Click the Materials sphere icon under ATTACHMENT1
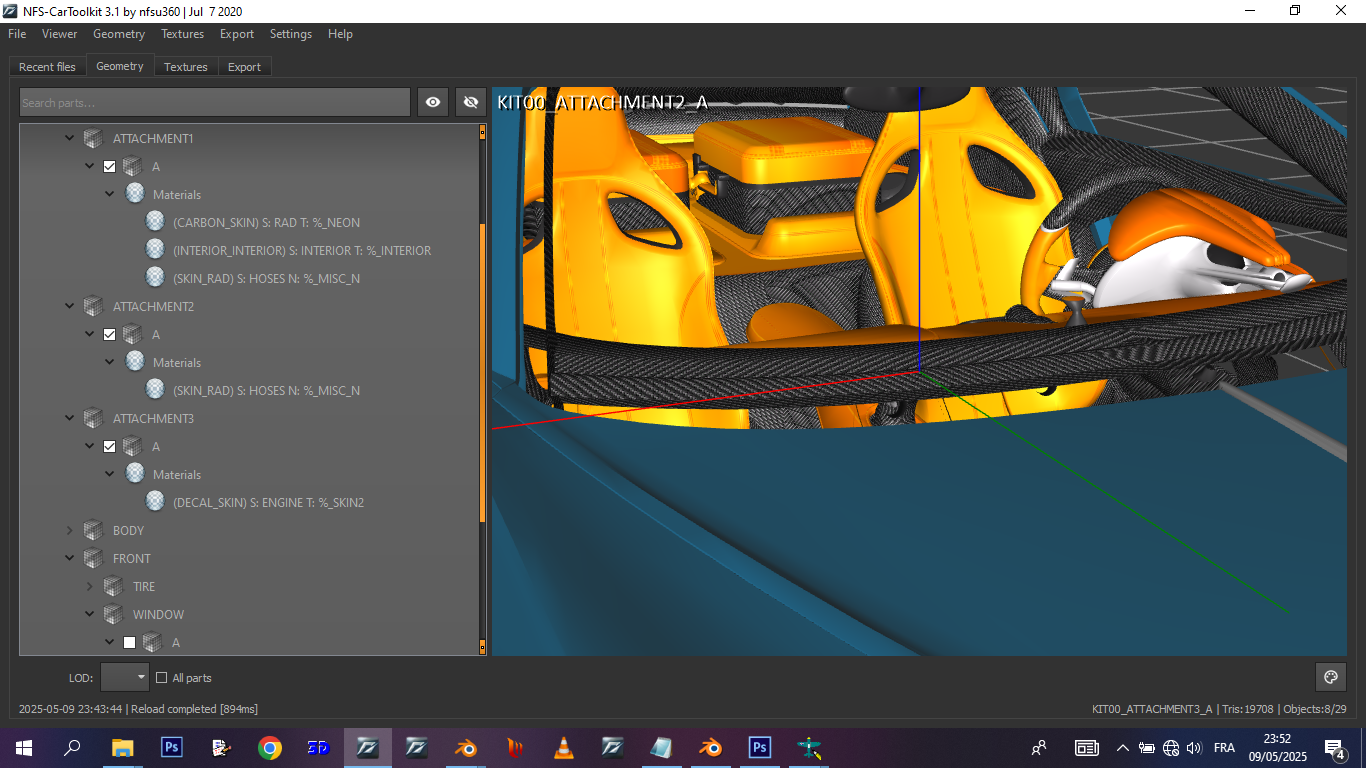 click(134, 194)
